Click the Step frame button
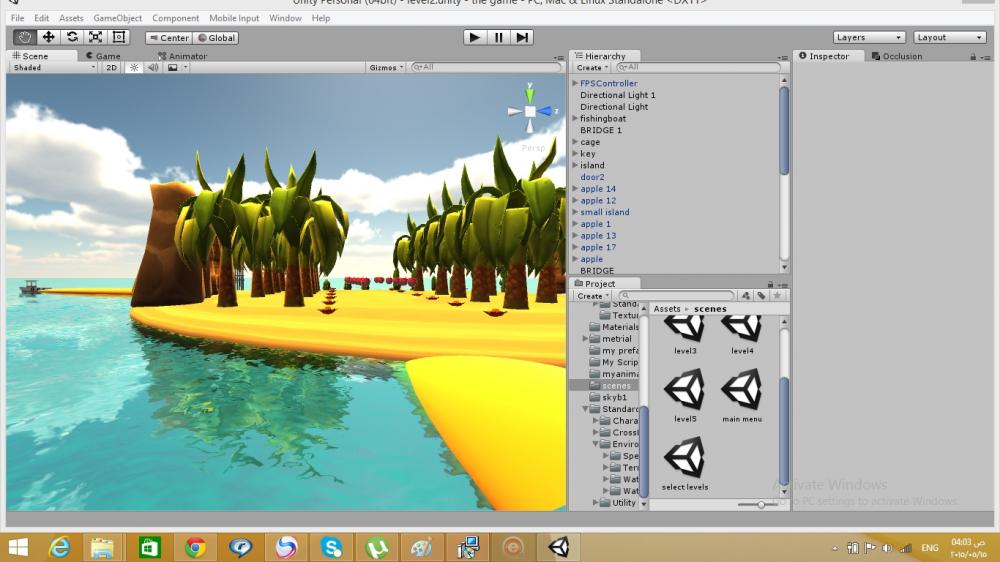 [x=522, y=38]
